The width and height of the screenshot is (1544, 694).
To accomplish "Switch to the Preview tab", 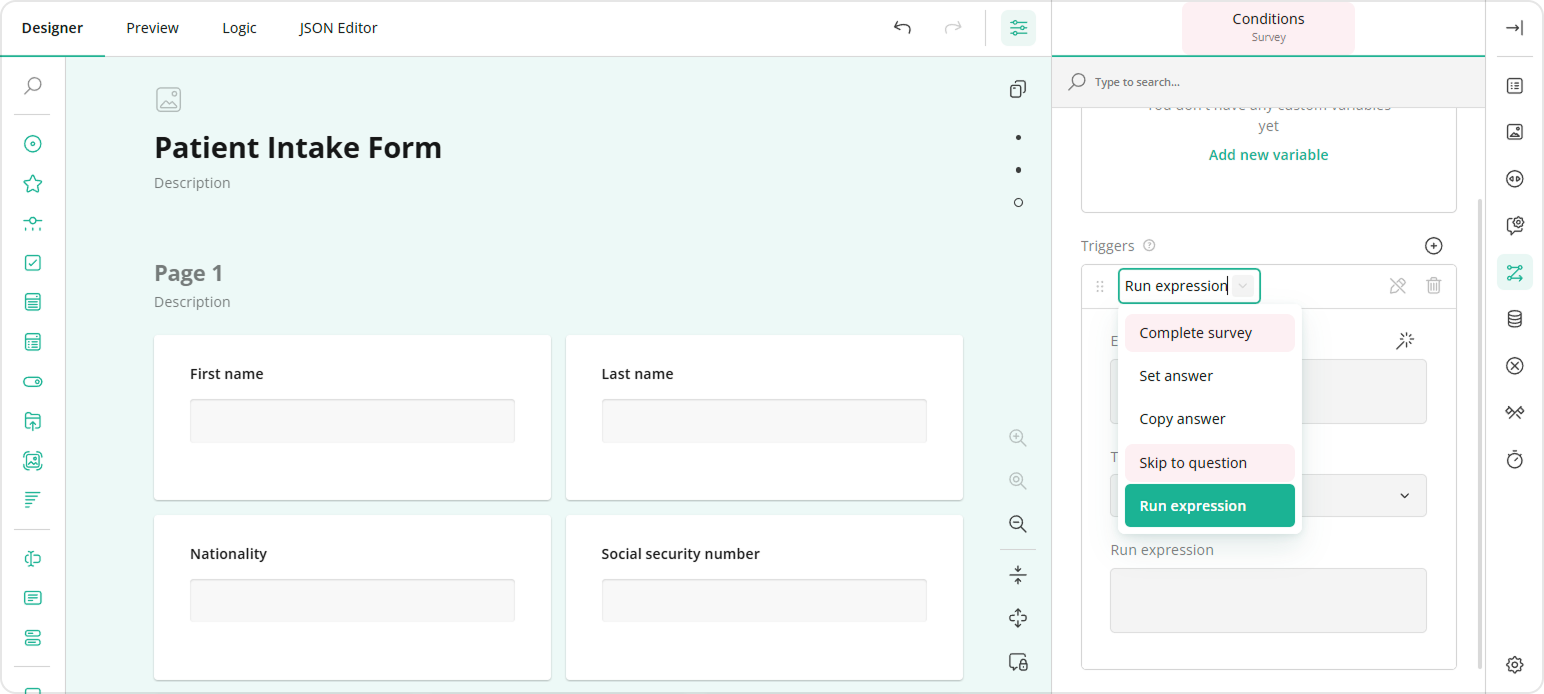I will [x=152, y=27].
